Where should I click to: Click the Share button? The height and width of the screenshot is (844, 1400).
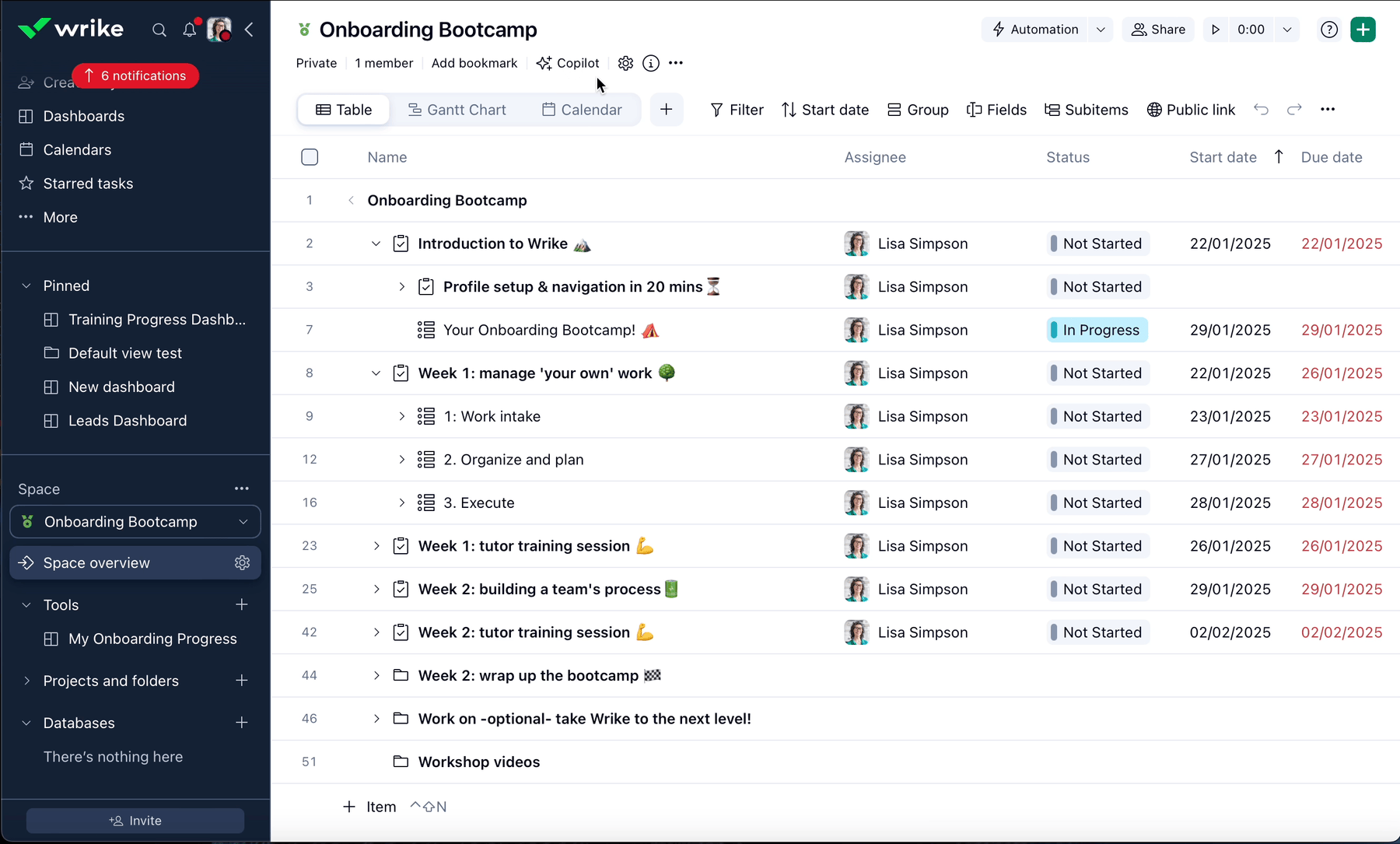(x=1158, y=30)
